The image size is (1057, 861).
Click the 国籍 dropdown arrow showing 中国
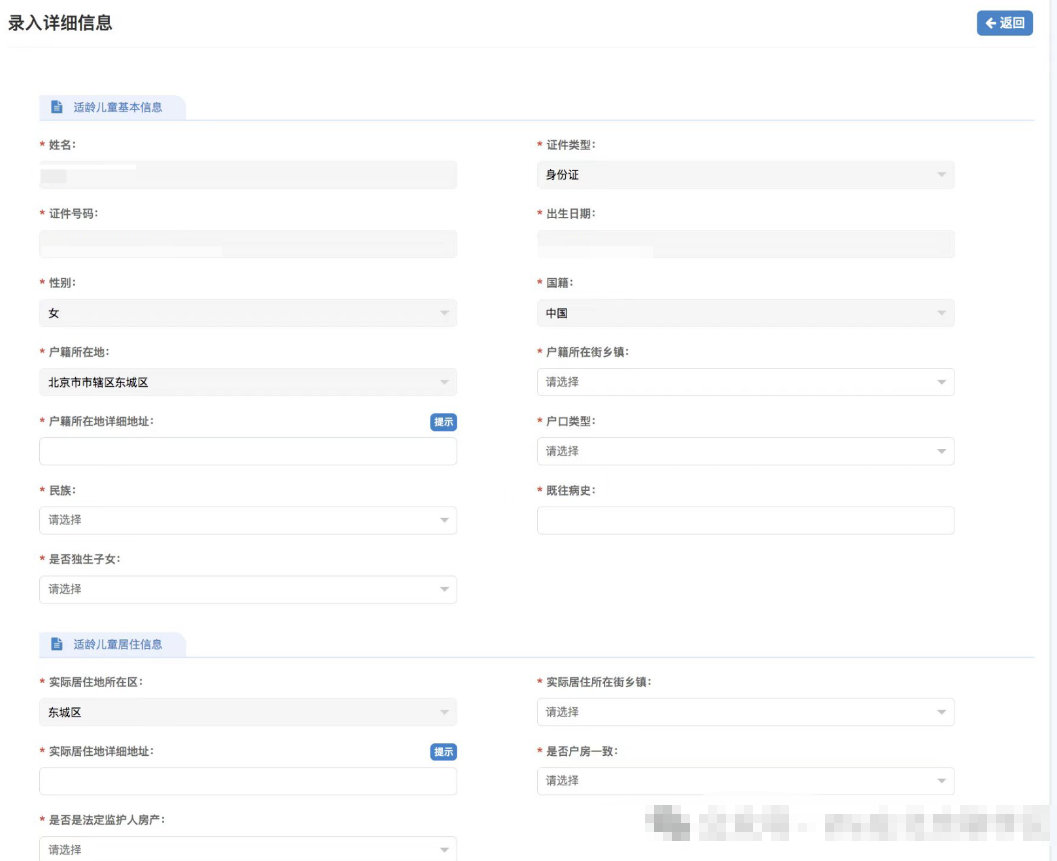pos(941,313)
